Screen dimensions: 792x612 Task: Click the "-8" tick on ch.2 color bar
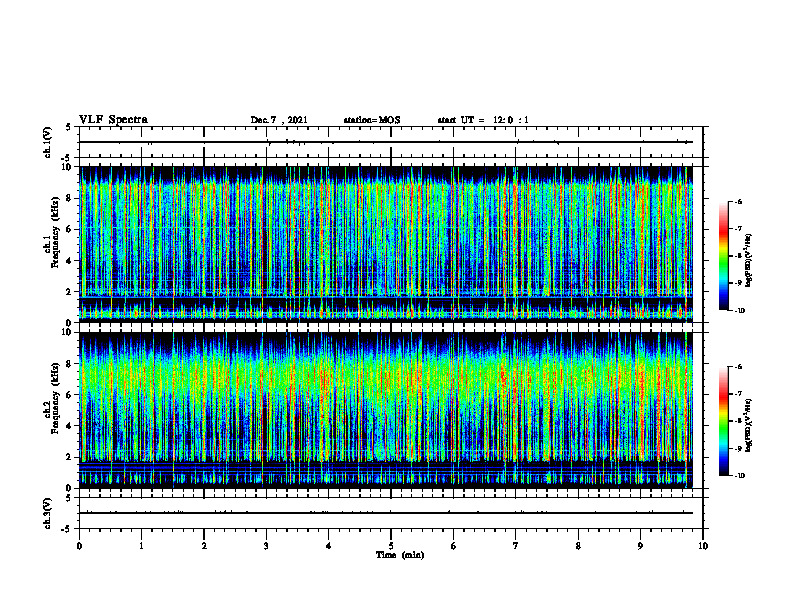738,421
